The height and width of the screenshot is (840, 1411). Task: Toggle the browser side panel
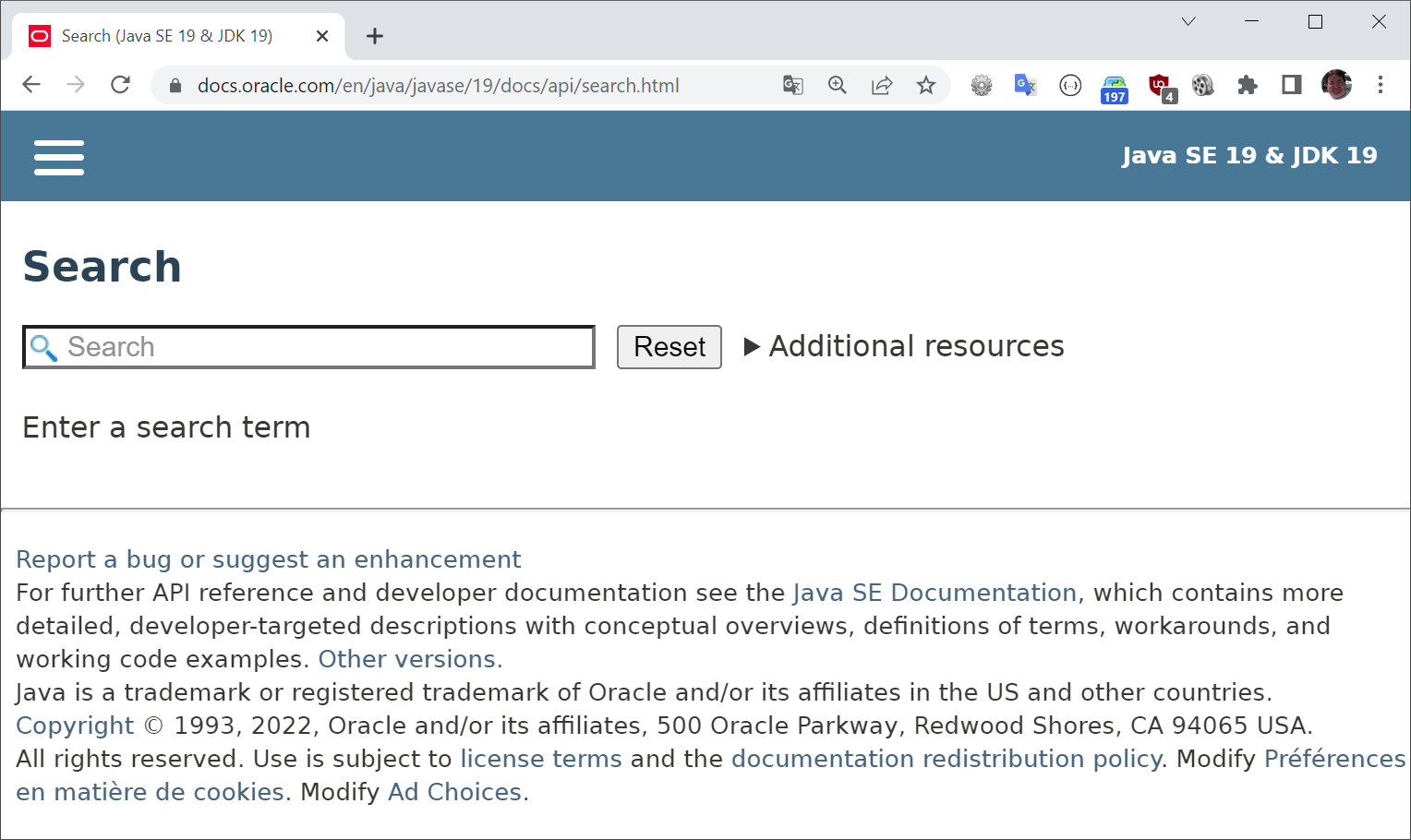1292,85
